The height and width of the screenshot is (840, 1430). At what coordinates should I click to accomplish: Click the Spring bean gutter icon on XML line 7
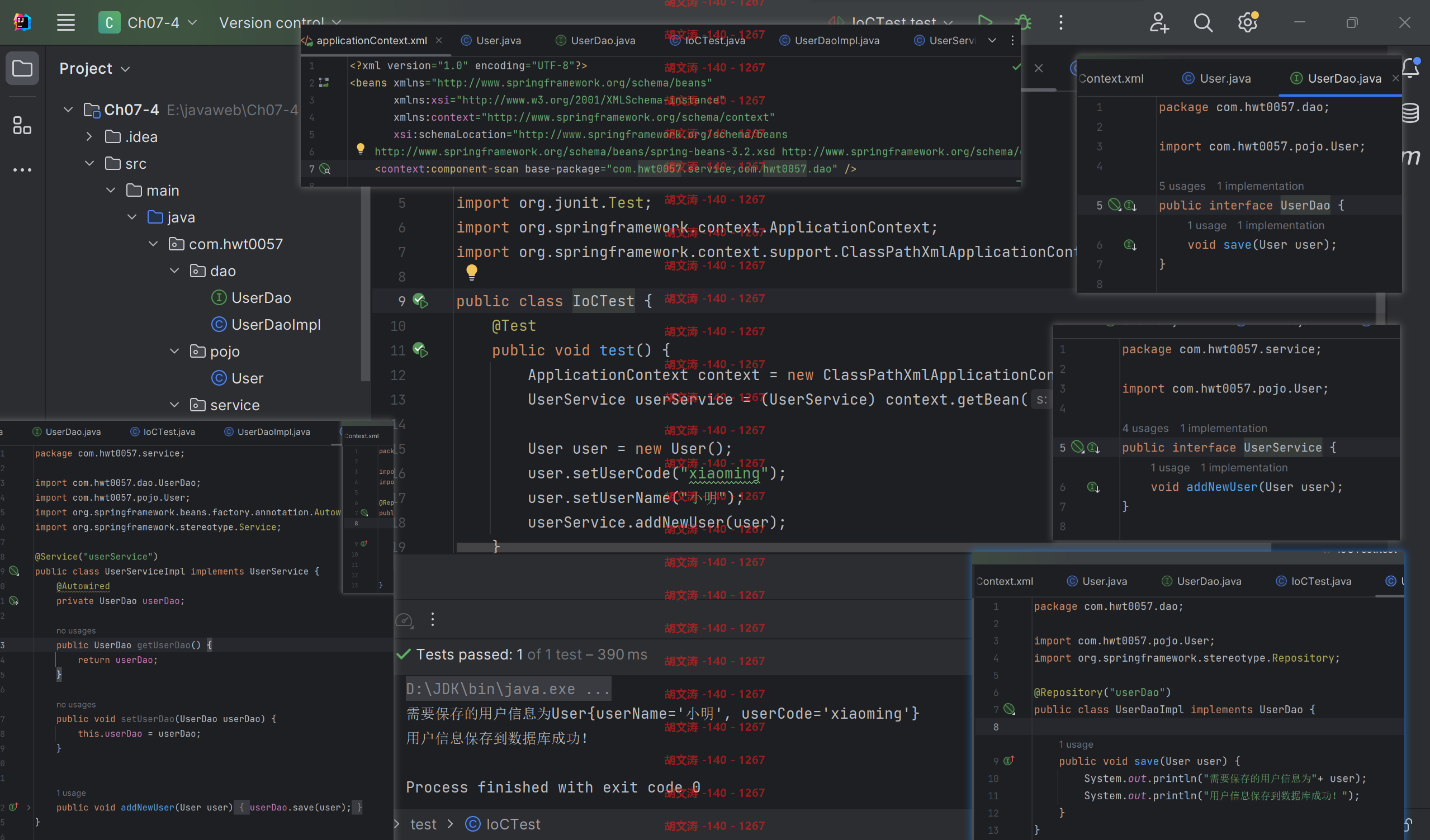pos(325,169)
